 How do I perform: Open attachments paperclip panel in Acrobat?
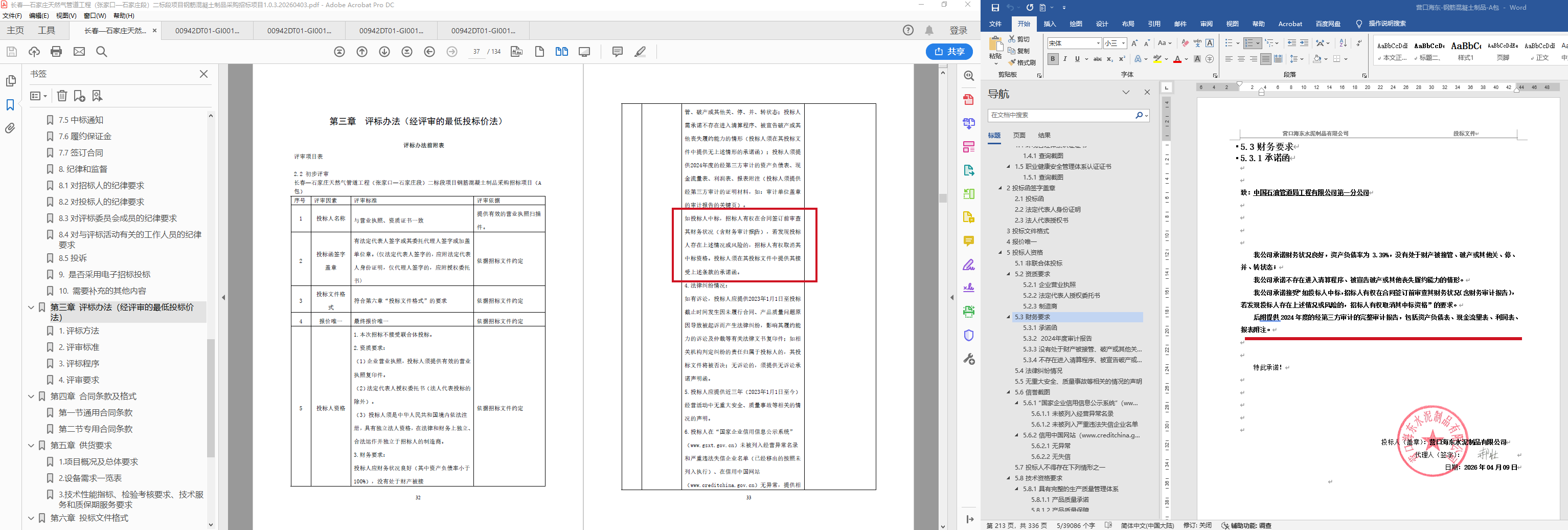[10, 128]
